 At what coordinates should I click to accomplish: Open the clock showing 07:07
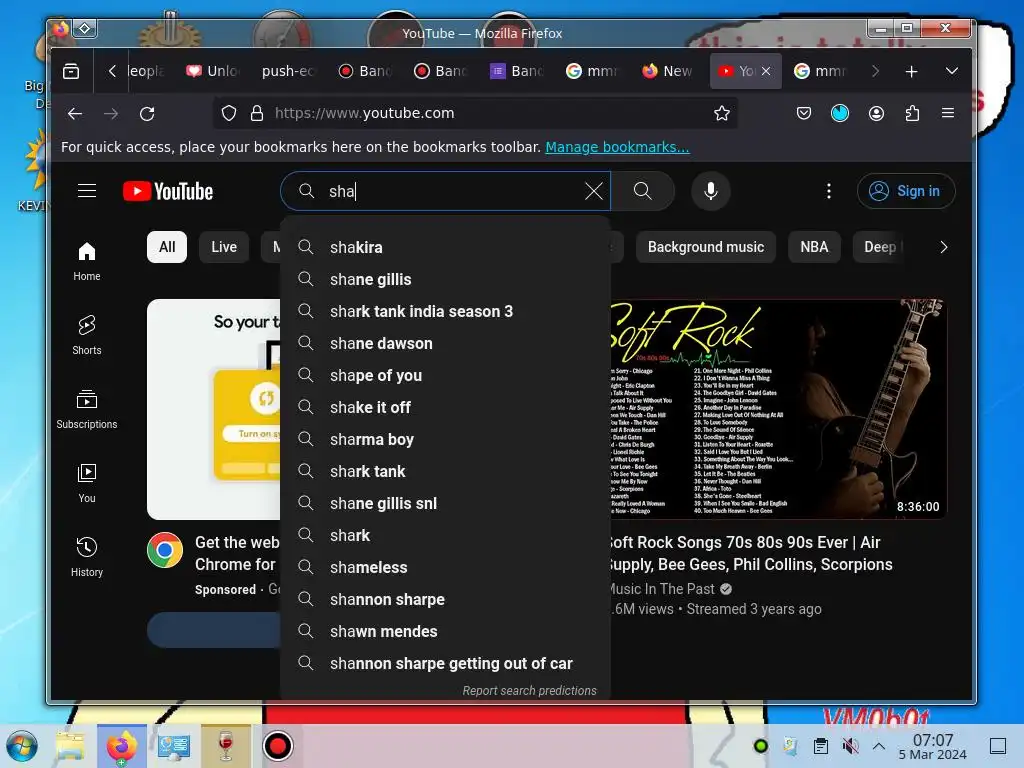click(933, 746)
